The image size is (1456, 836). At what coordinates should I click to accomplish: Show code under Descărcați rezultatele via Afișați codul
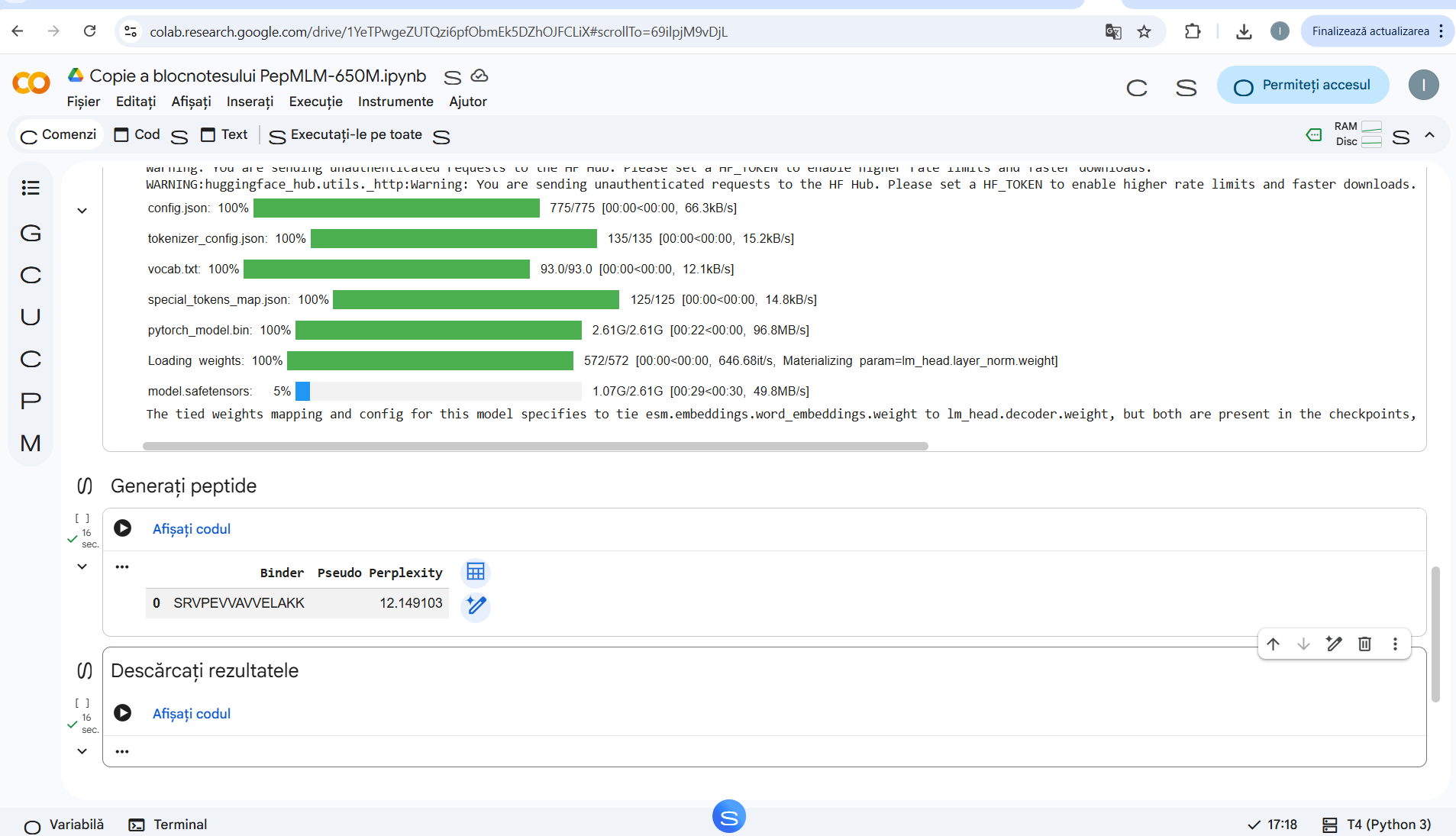point(192,714)
